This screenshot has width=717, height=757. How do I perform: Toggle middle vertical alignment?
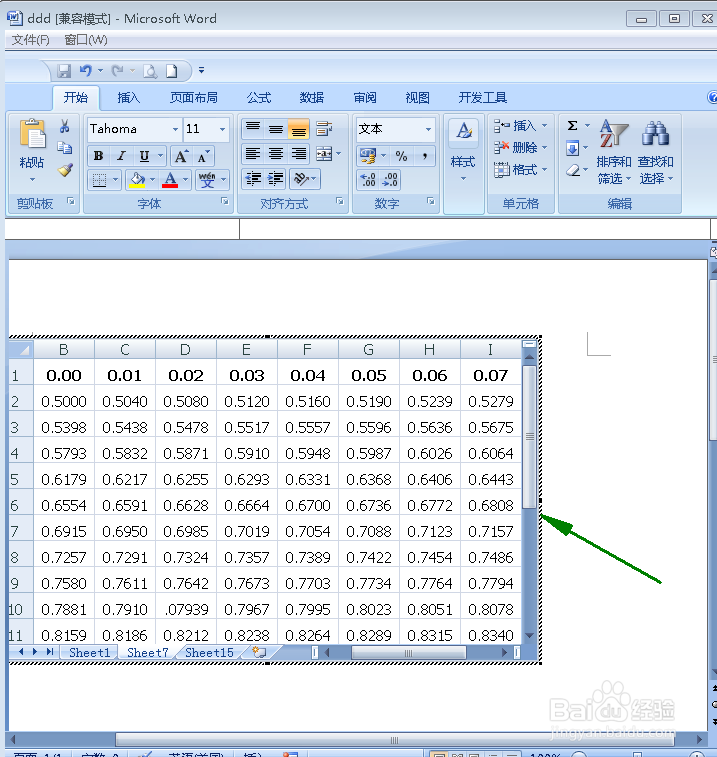pos(276,128)
